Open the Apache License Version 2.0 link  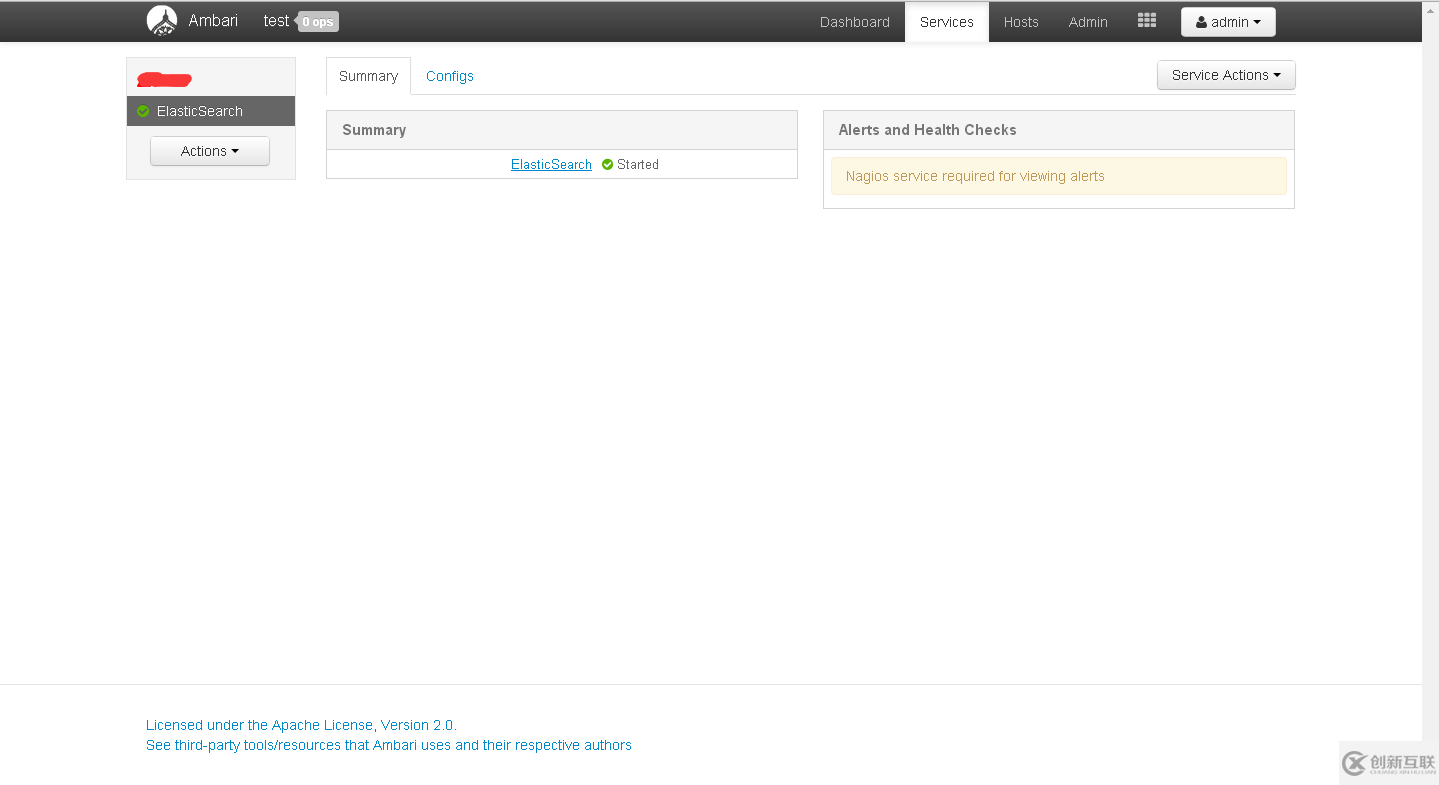point(301,725)
